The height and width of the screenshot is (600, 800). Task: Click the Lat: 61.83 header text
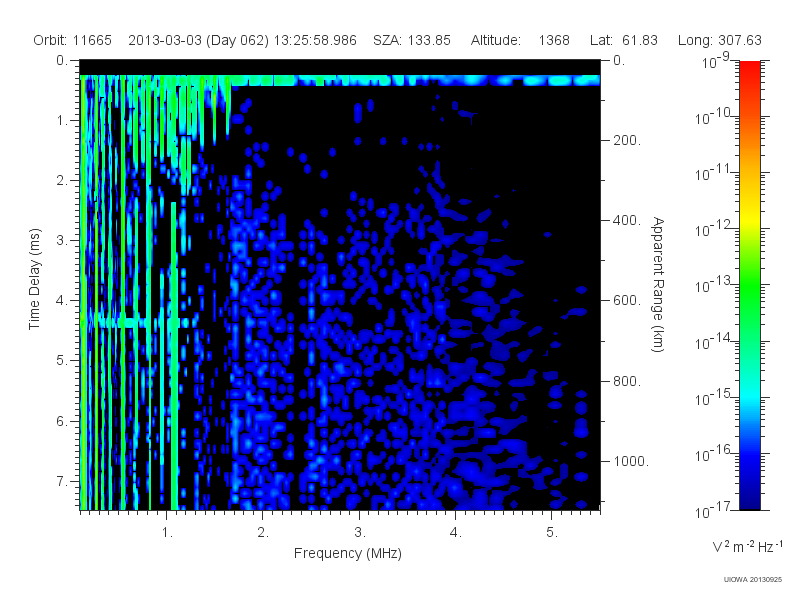click(623, 40)
